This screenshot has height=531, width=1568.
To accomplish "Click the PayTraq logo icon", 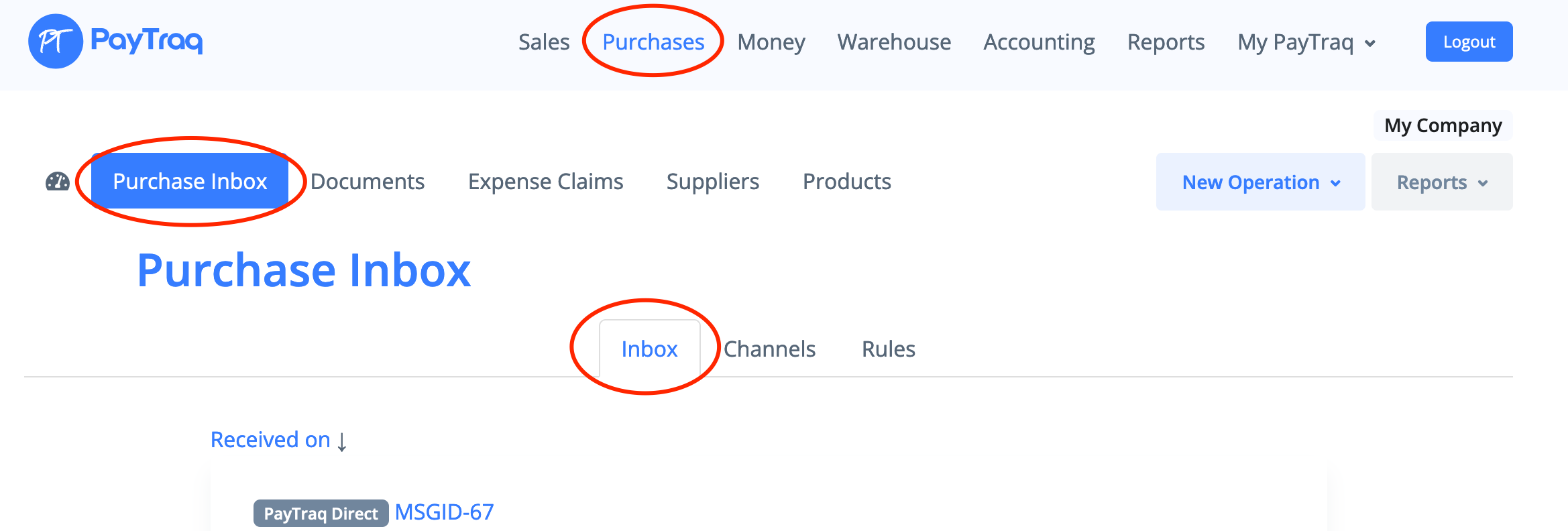I will 56,42.
